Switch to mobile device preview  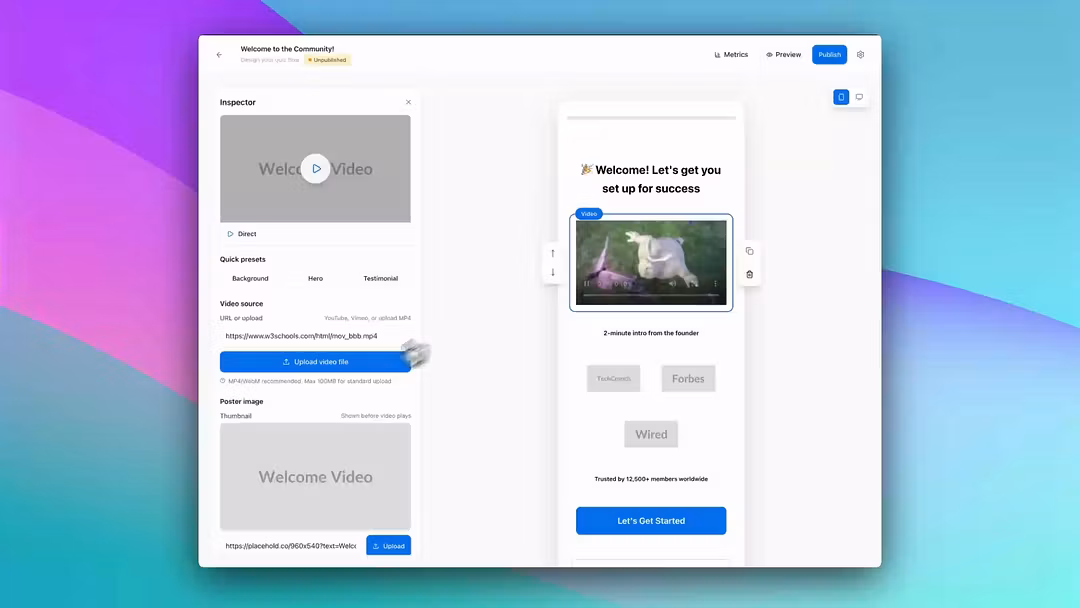[841, 97]
